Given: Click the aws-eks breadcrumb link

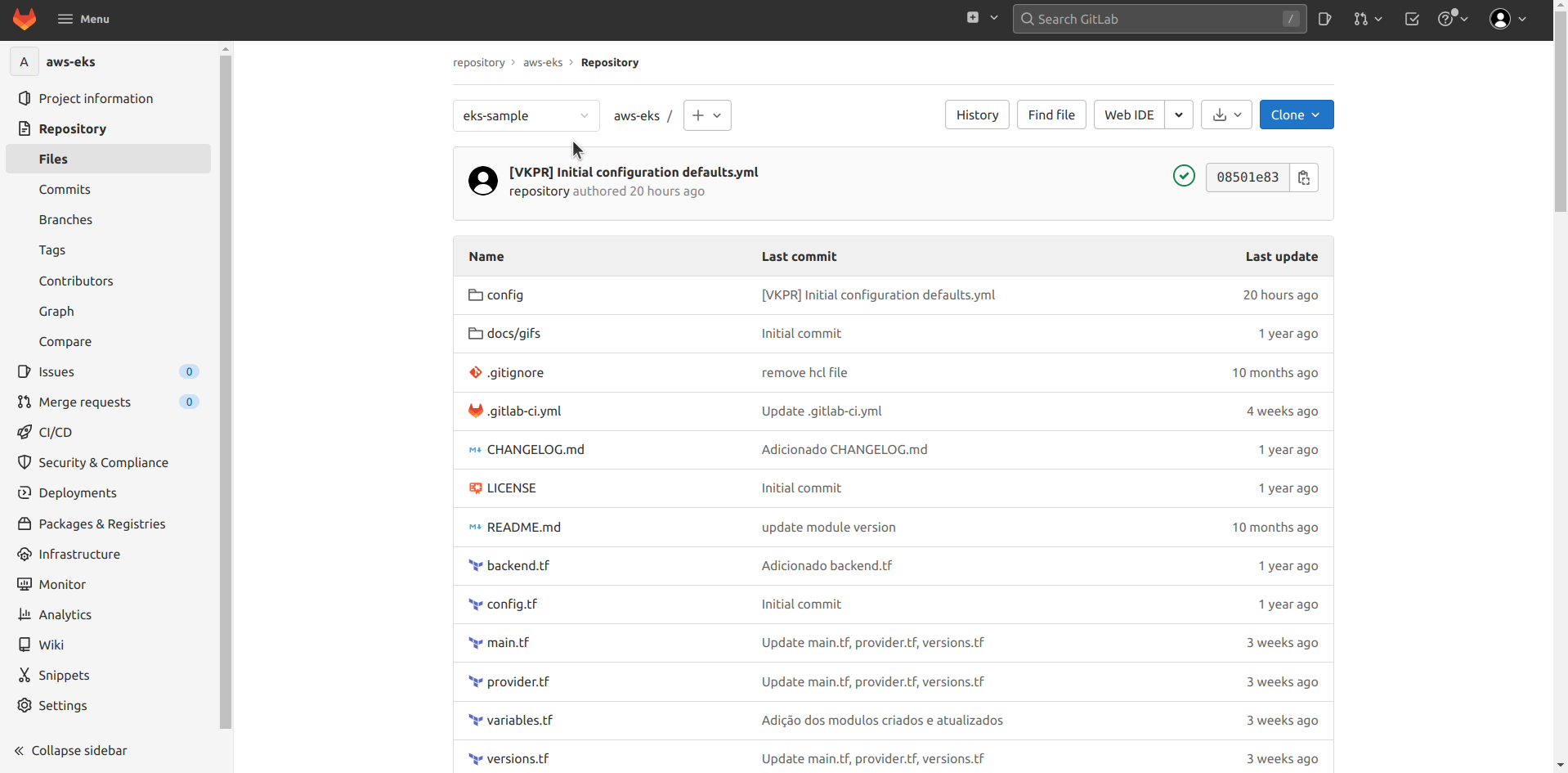Looking at the screenshot, I should coord(543,62).
